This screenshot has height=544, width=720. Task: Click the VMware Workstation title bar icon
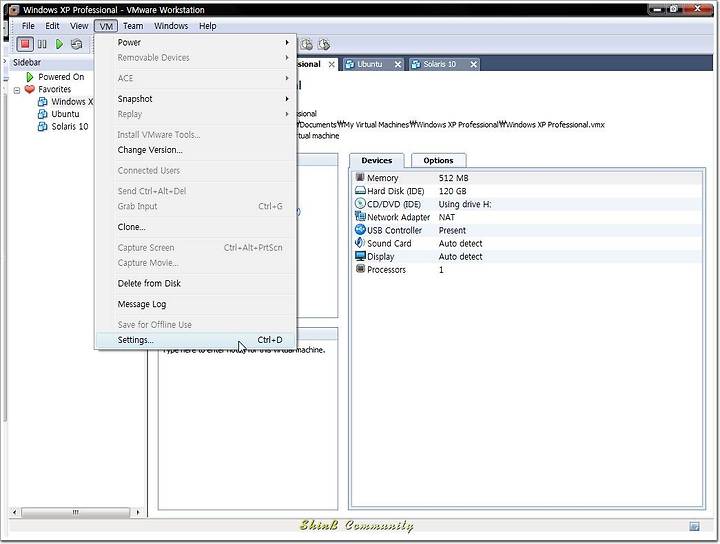[x=14, y=10]
